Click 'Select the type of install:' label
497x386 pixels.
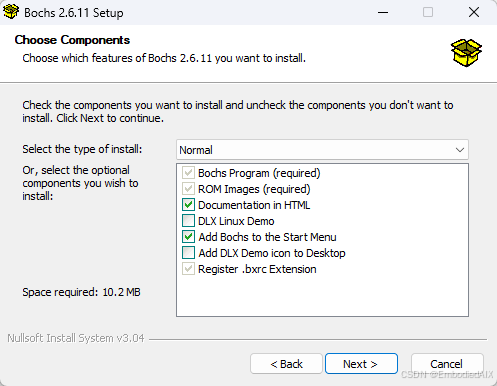[x=82, y=149]
